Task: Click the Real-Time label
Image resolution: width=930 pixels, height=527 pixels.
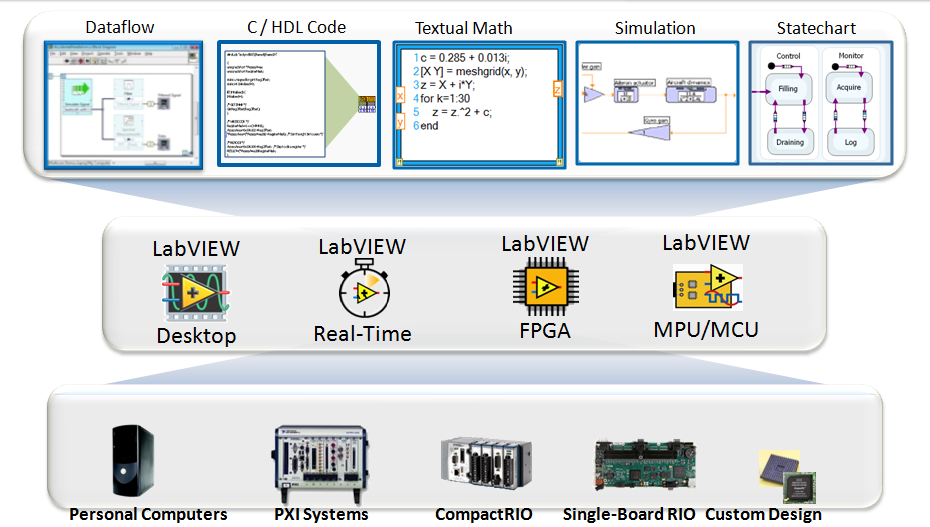Action: [x=362, y=334]
